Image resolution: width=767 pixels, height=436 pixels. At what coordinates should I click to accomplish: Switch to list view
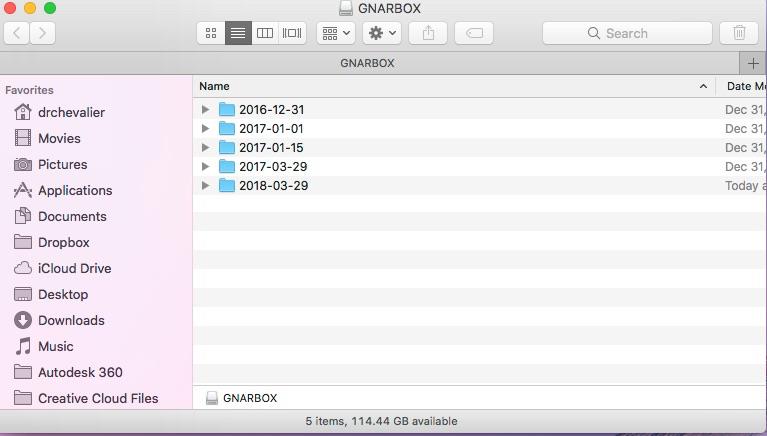pyautogui.click(x=238, y=33)
